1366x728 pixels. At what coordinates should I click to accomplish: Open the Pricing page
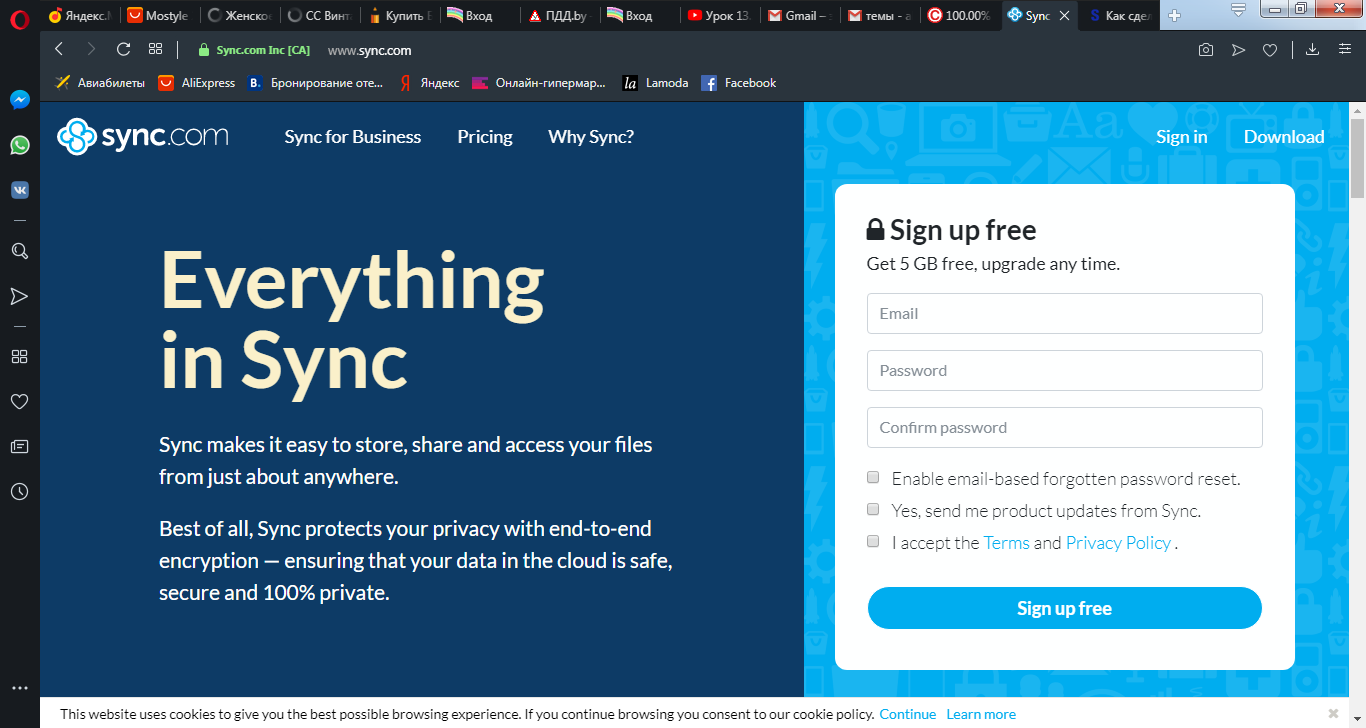(485, 137)
